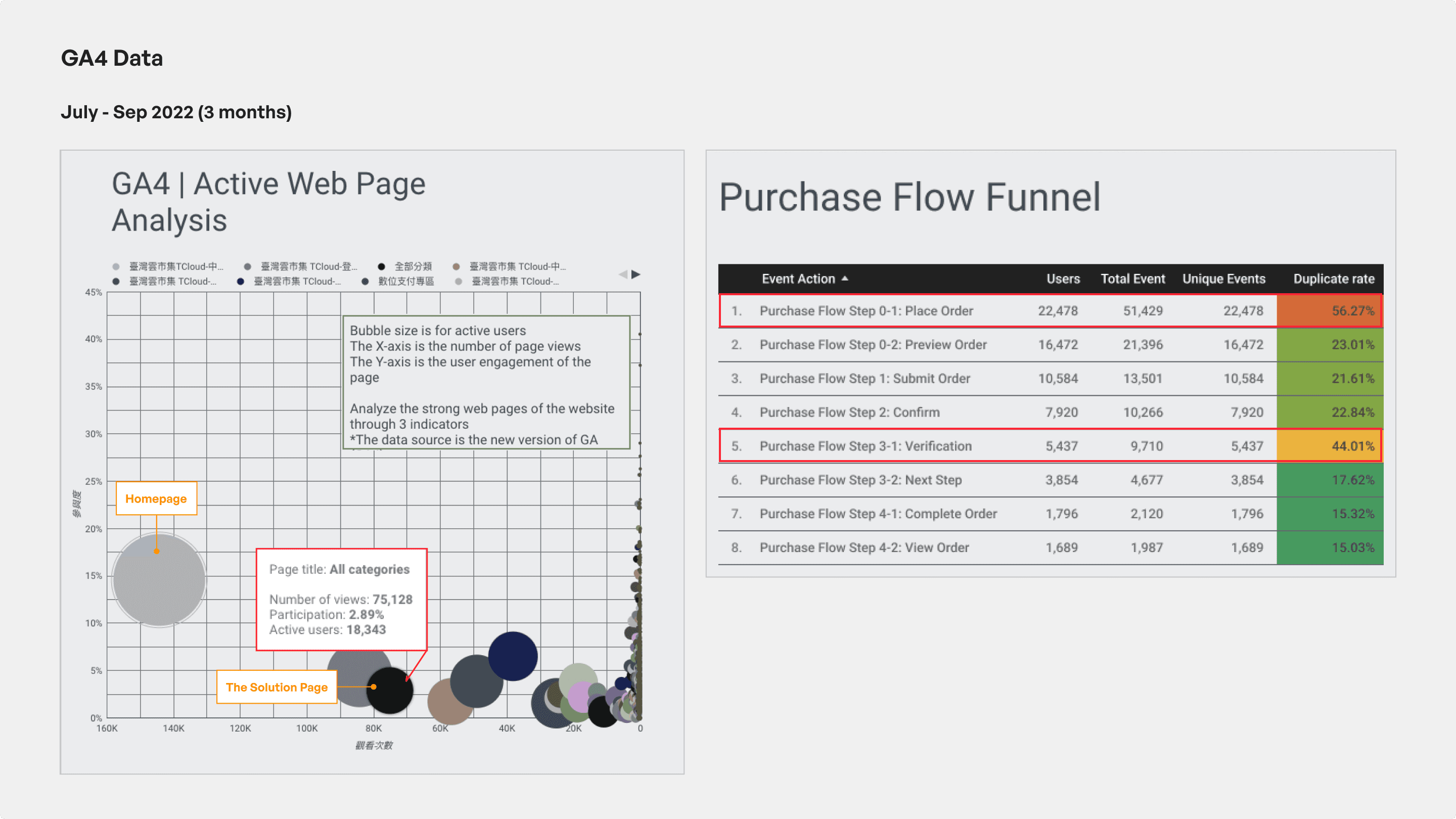This screenshot has width=1456, height=819.
Task: Toggle the 全部分類 legend series
Action: (x=413, y=266)
